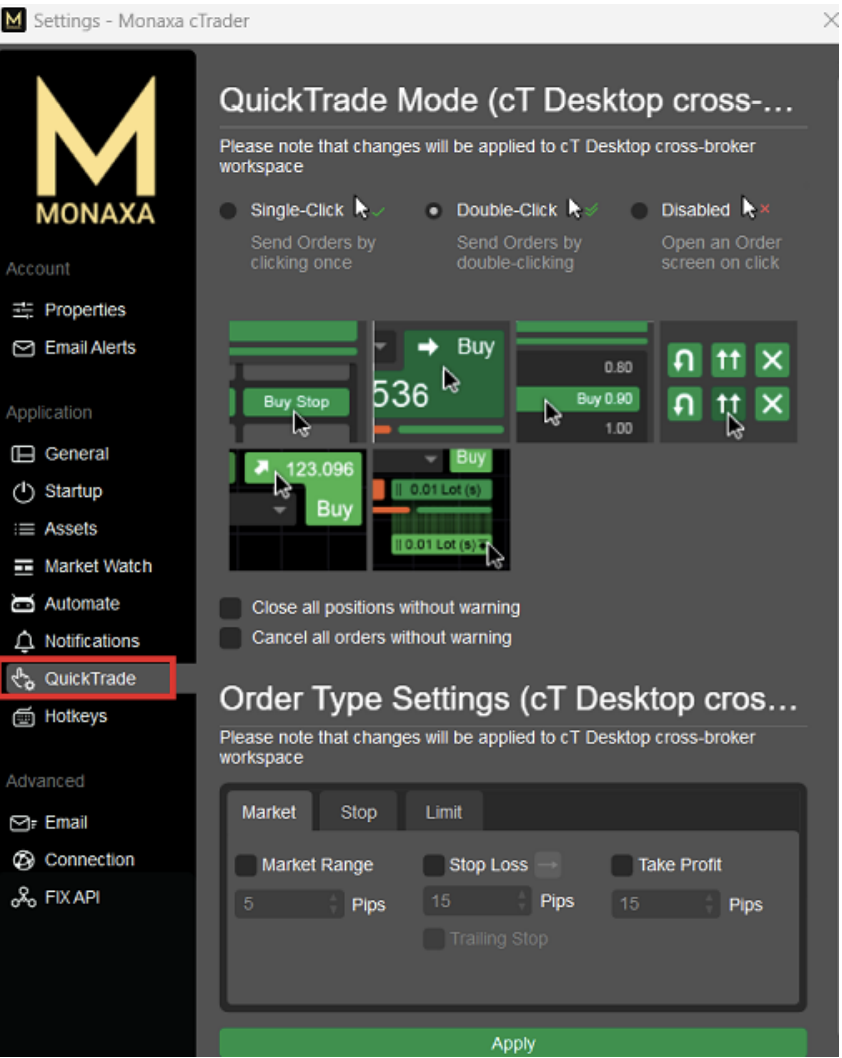Open the Hotkeys settings section
The image size is (842, 1058).
(x=76, y=716)
